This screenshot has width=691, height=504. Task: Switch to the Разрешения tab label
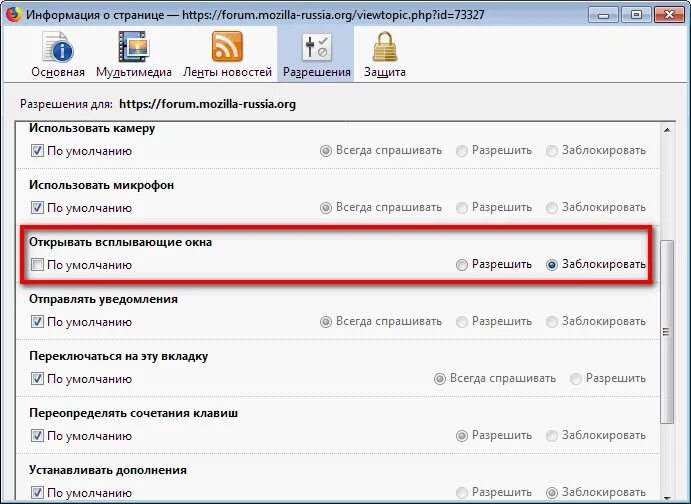coord(316,72)
